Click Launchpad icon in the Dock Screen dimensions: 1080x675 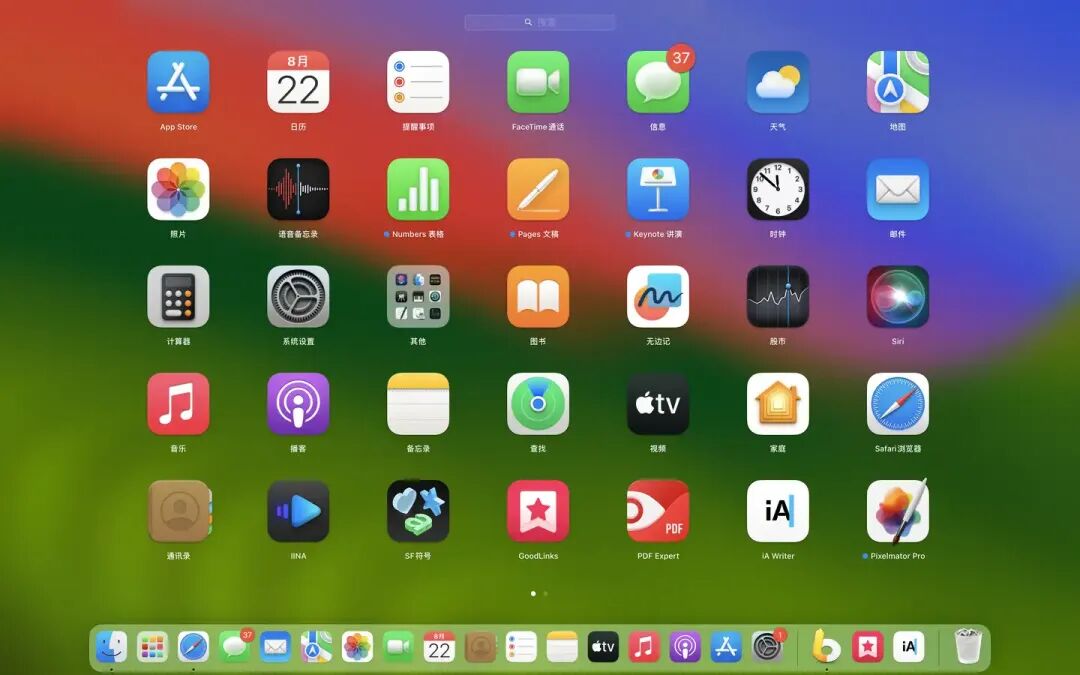click(152, 647)
